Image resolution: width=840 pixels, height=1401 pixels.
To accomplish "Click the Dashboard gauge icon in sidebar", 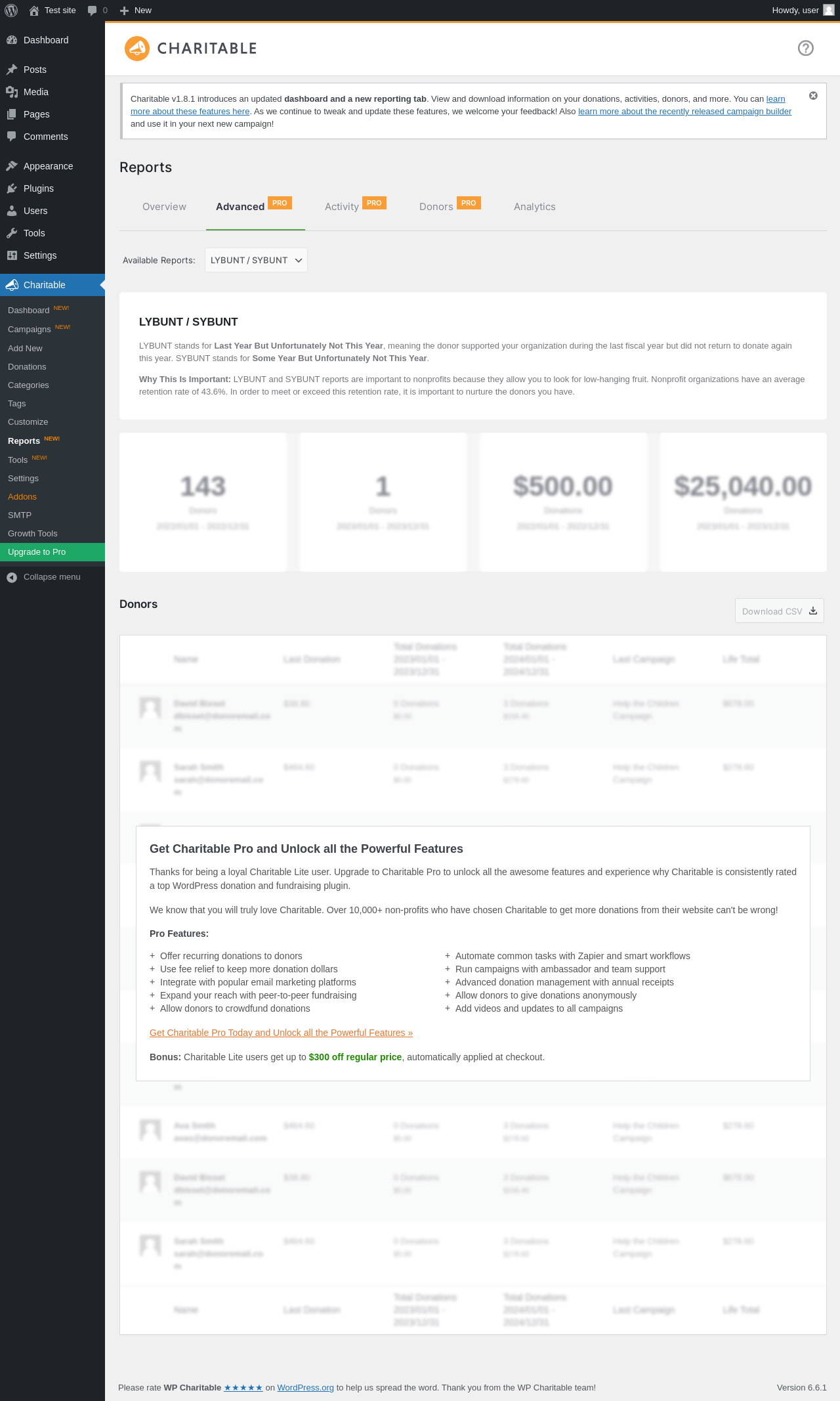I will 12,40.
